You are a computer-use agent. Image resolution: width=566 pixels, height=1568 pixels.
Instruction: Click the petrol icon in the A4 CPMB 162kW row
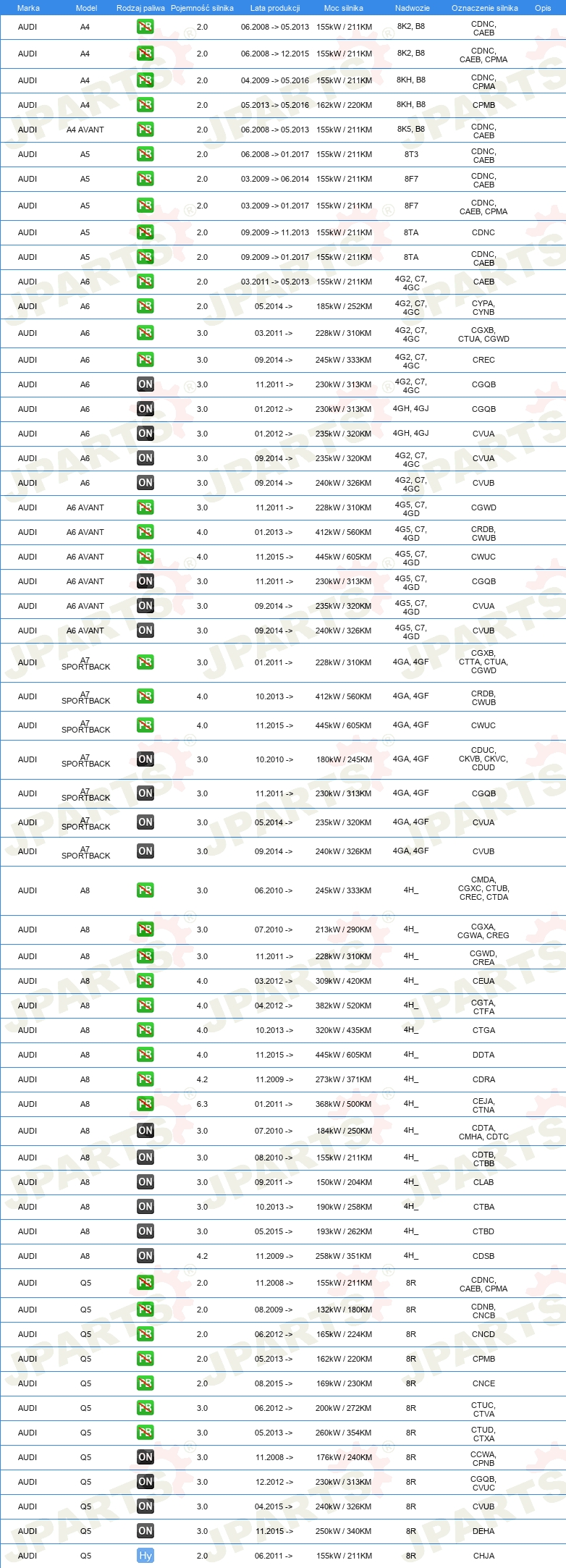tap(145, 105)
